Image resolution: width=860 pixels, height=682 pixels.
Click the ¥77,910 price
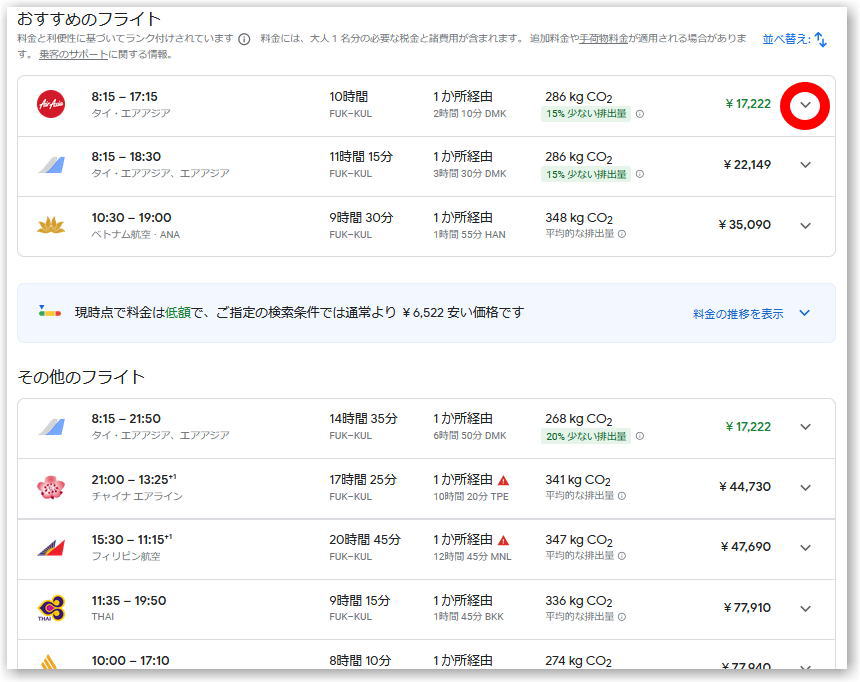(747, 608)
